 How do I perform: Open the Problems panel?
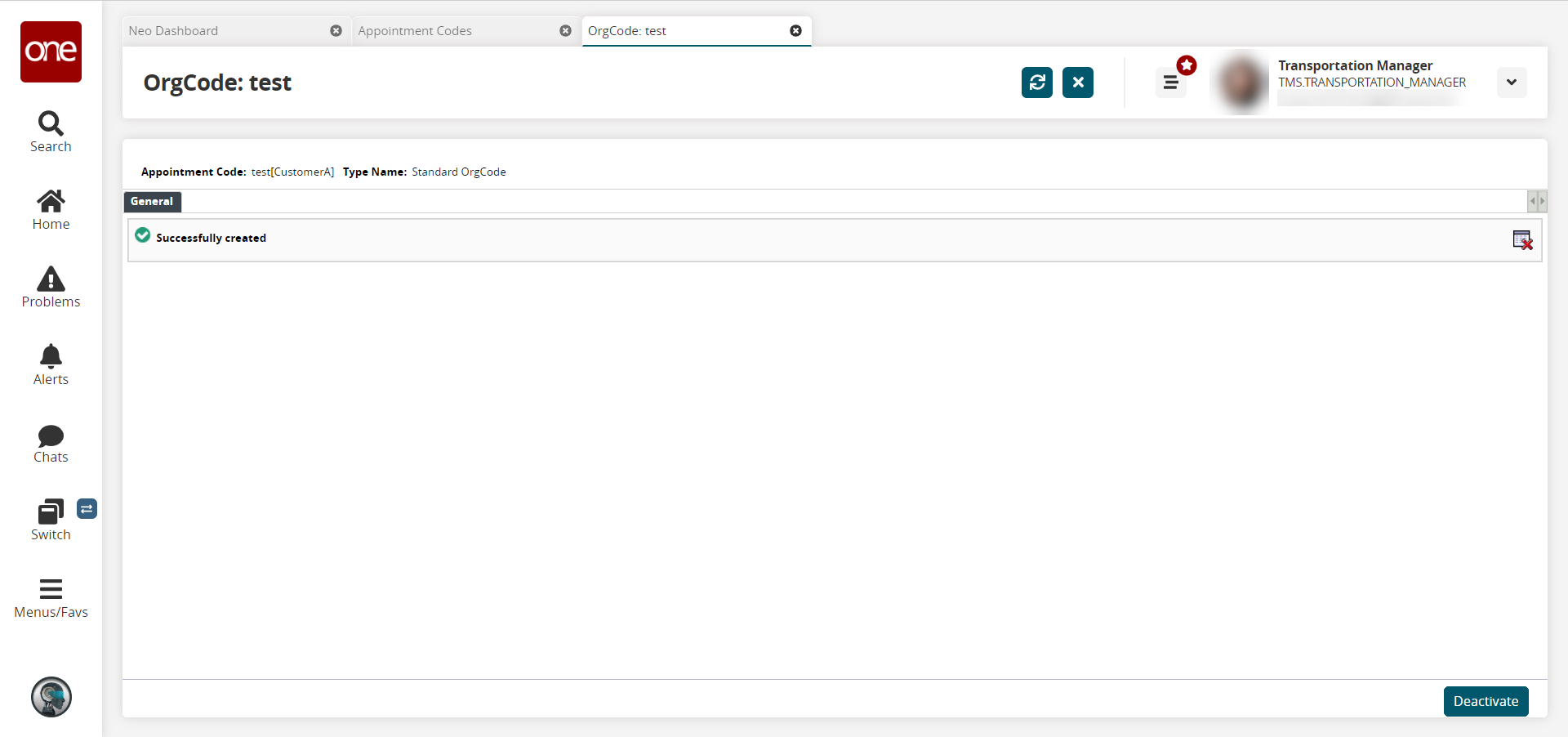(x=51, y=288)
